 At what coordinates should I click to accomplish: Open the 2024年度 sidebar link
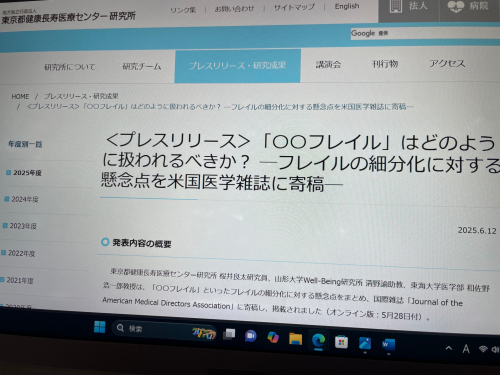[22, 199]
